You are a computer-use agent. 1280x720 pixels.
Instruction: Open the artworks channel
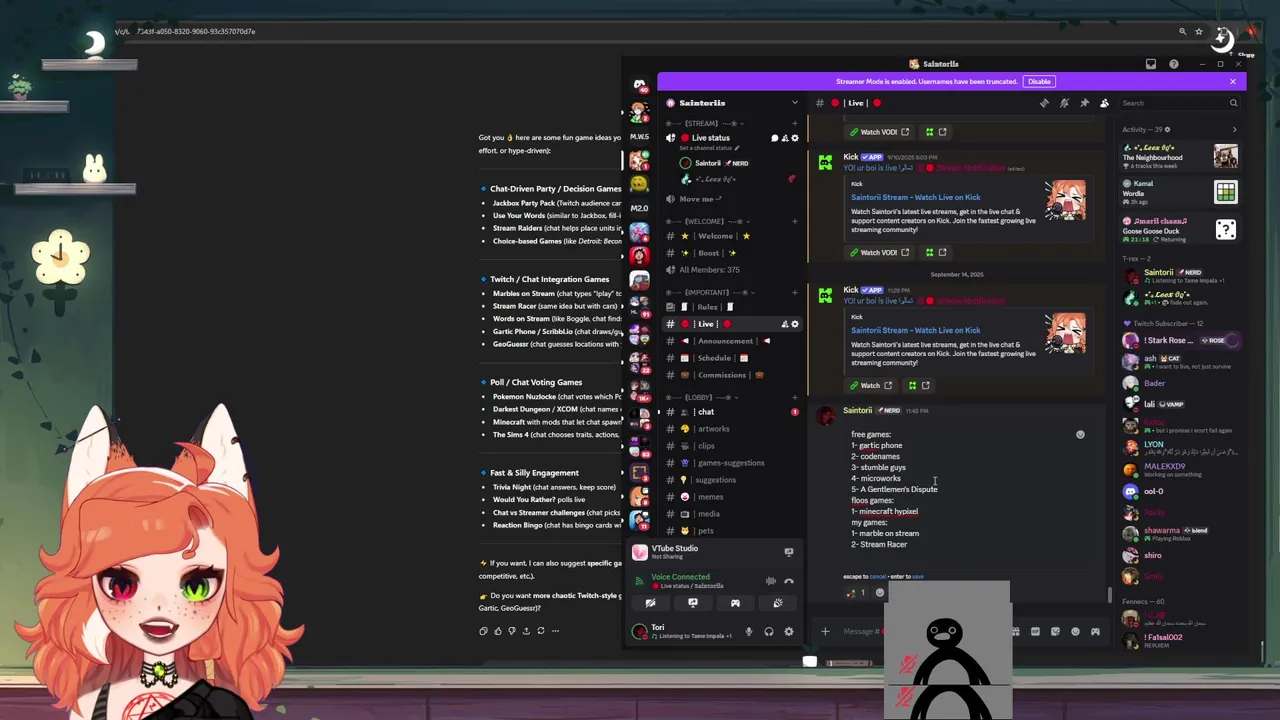click(x=730, y=429)
